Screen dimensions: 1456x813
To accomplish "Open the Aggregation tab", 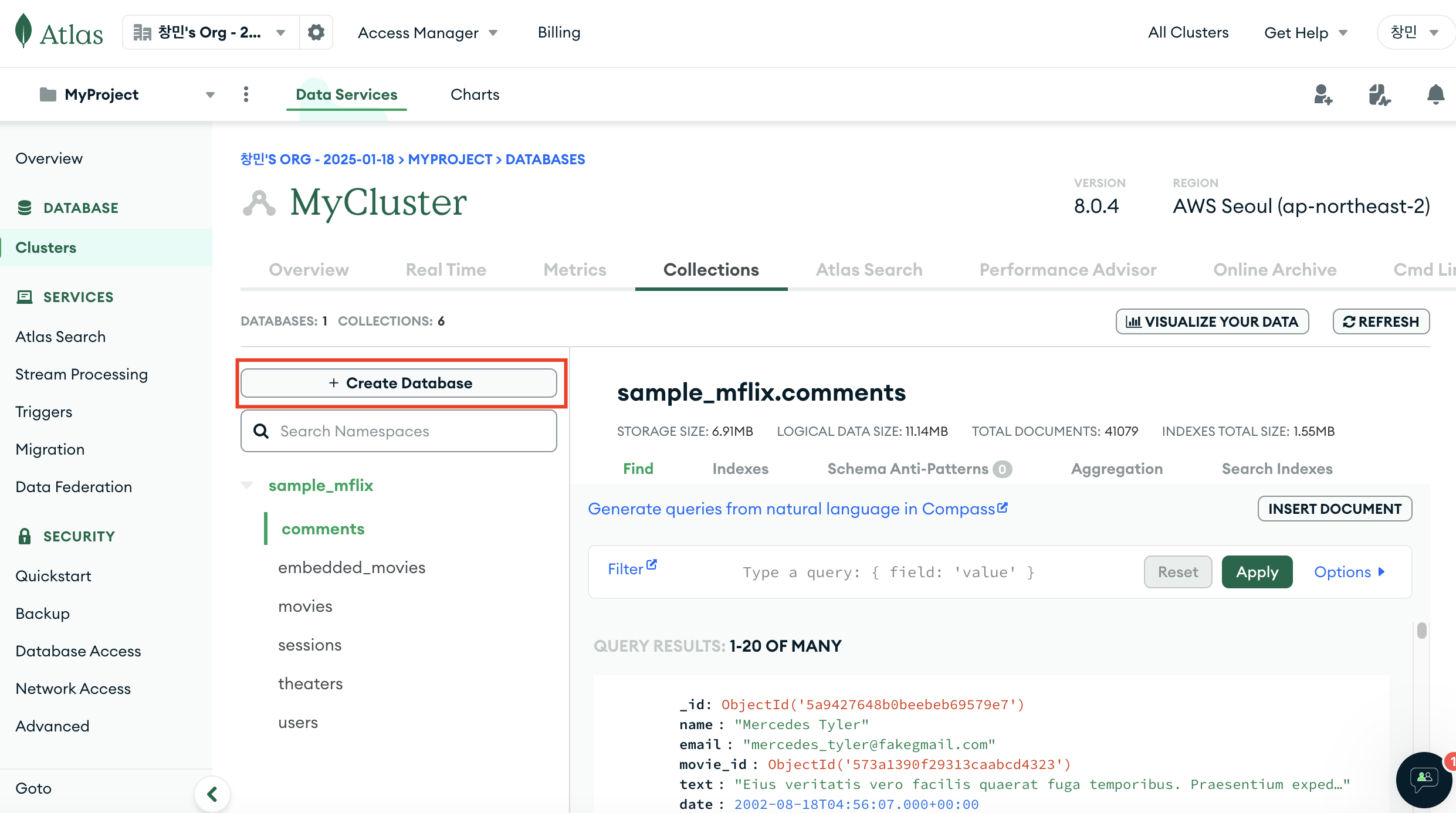I will tap(1116, 469).
